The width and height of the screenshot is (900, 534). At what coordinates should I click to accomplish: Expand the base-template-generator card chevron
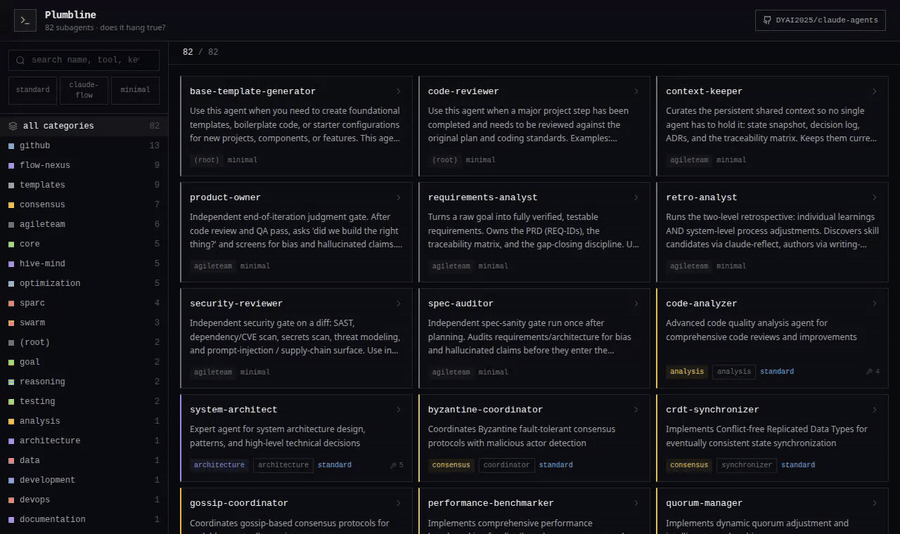click(x=398, y=91)
